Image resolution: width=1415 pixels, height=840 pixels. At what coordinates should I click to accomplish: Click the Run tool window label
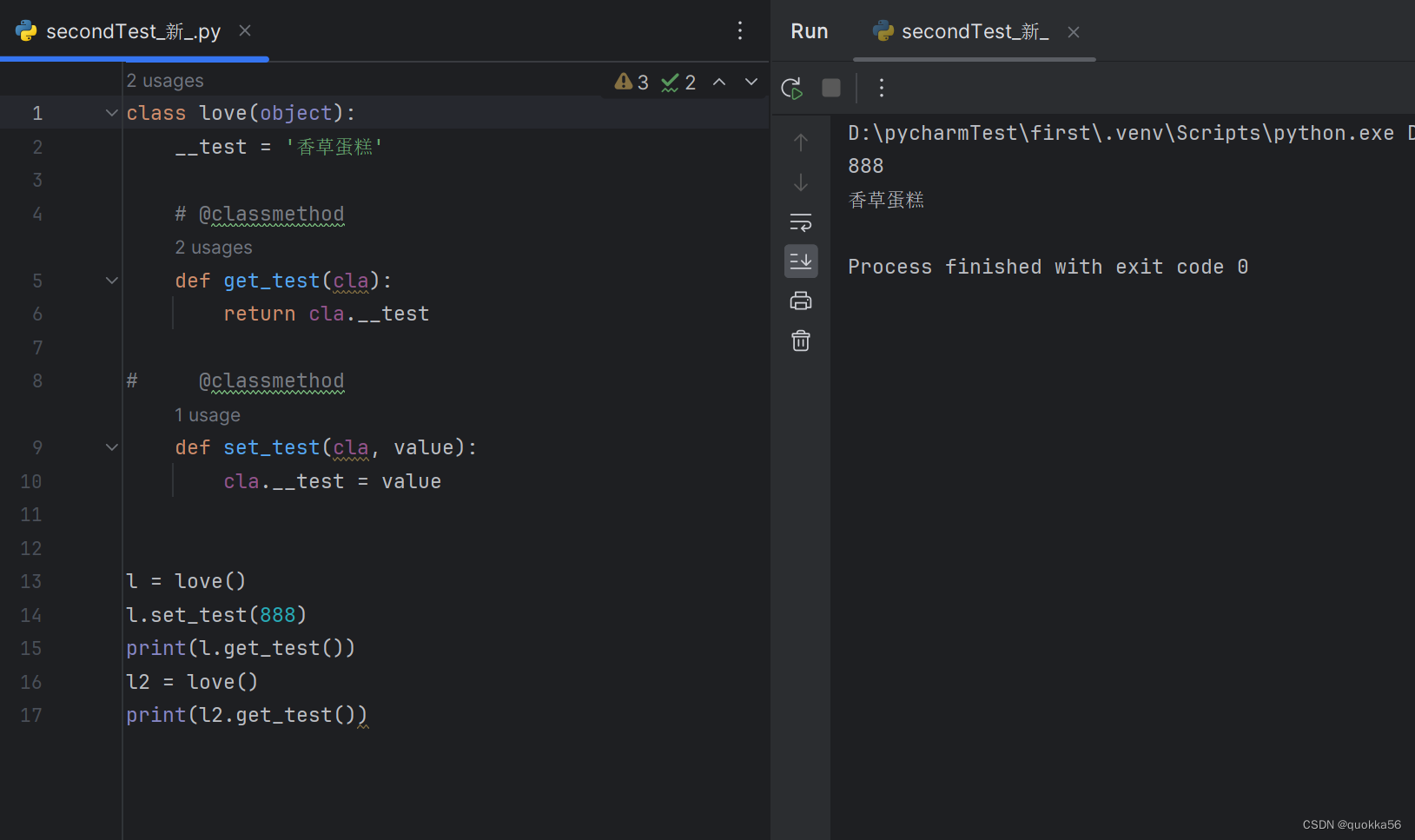pyautogui.click(x=810, y=31)
